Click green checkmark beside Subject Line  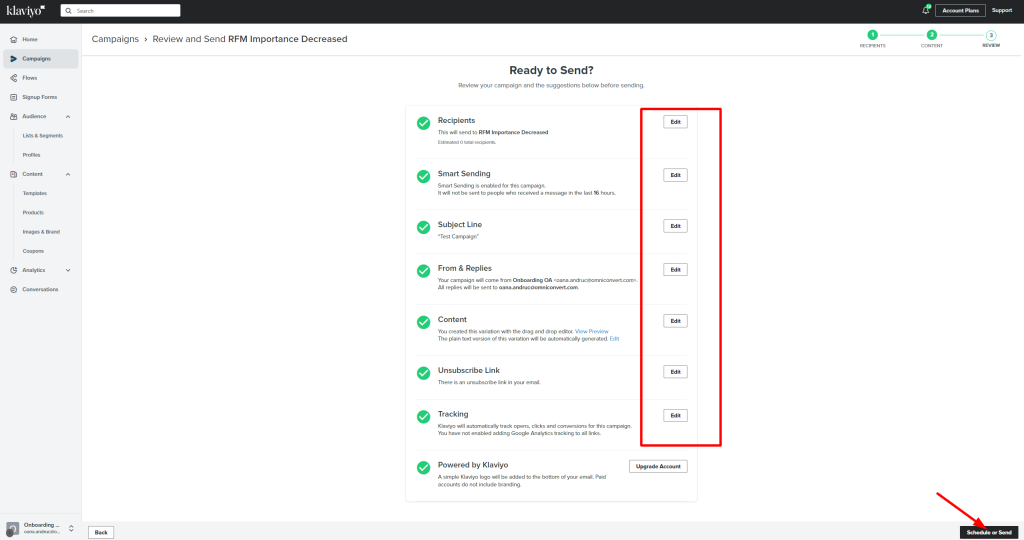[x=423, y=227]
